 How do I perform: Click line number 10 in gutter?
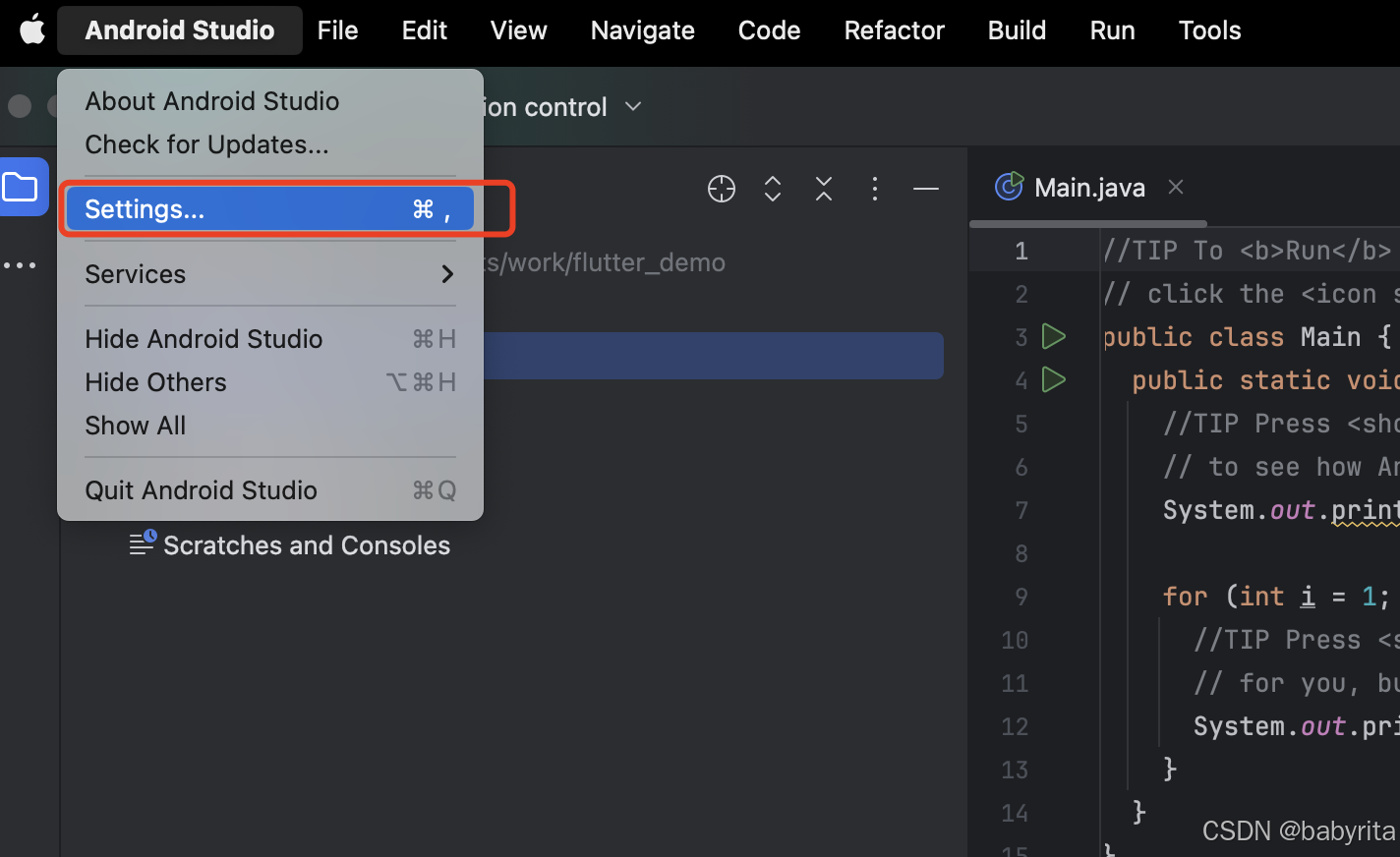(x=1015, y=640)
